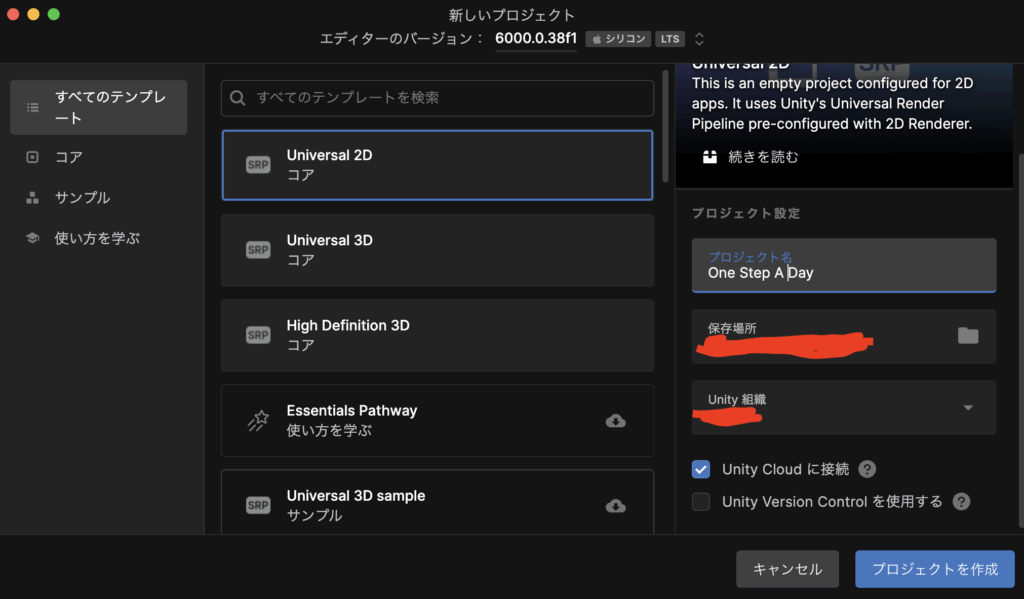Uncheck Unity Cloud に接続 checkbox
Image resolution: width=1024 pixels, height=599 pixels.
pos(701,469)
